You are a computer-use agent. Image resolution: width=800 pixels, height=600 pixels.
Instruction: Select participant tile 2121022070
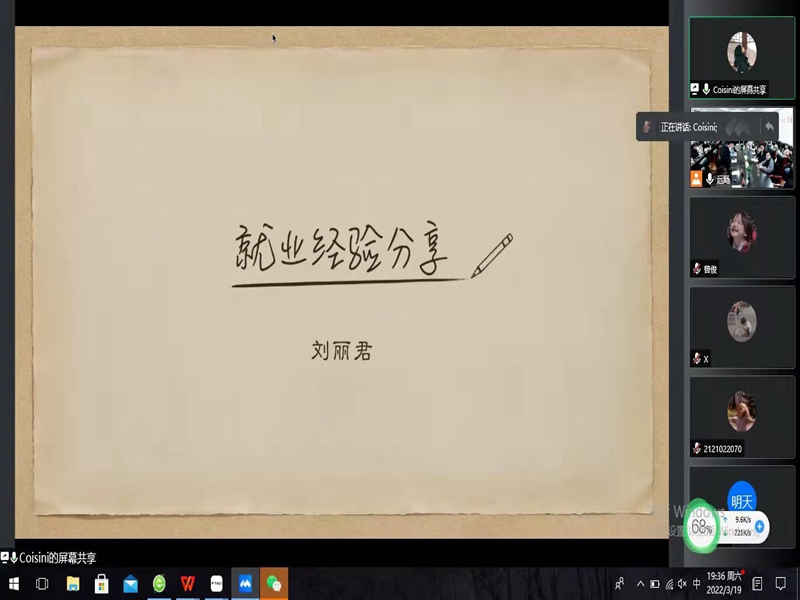[741, 416]
